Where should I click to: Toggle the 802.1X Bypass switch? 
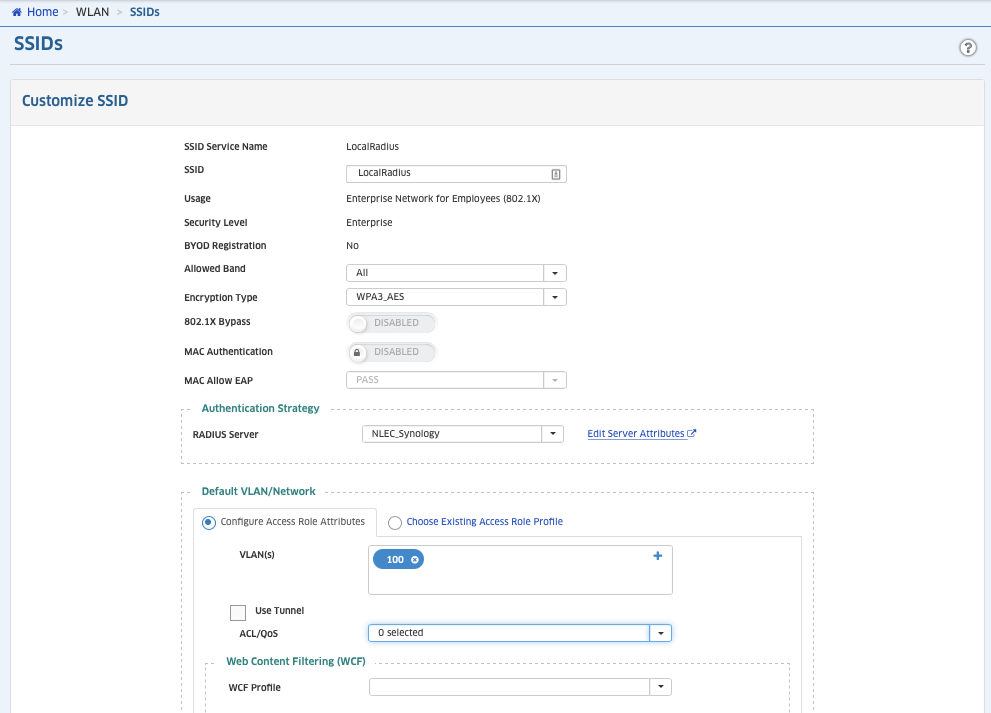pos(391,323)
